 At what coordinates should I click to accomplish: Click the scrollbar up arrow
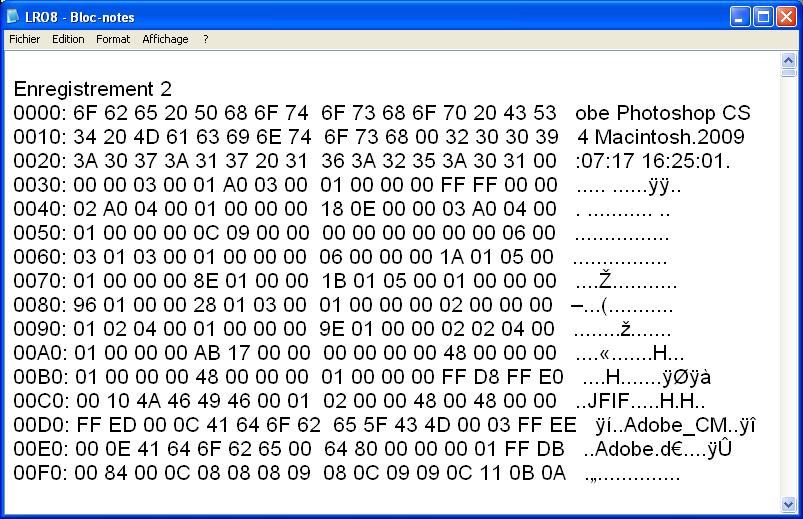(789, 60)
